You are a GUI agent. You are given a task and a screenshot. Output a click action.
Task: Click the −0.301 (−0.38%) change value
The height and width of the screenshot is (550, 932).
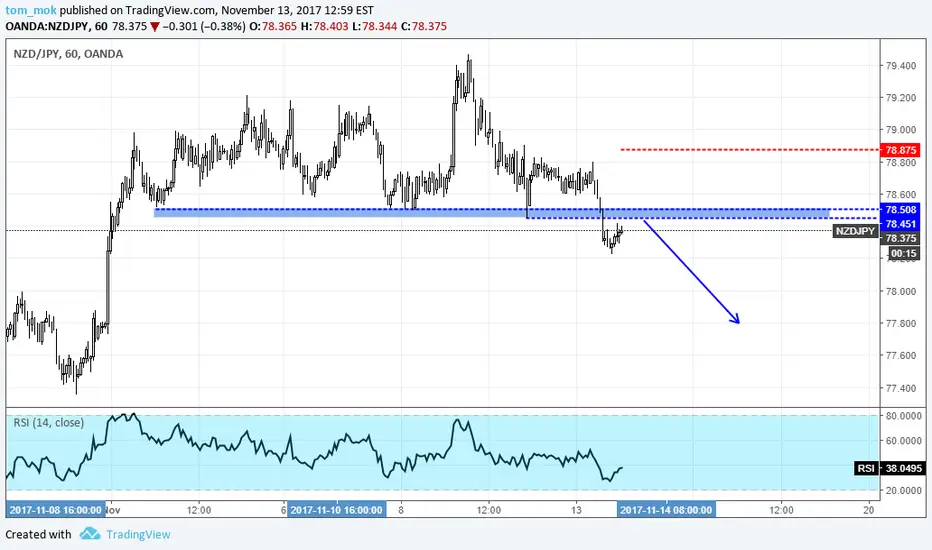(x=204, y=27)
